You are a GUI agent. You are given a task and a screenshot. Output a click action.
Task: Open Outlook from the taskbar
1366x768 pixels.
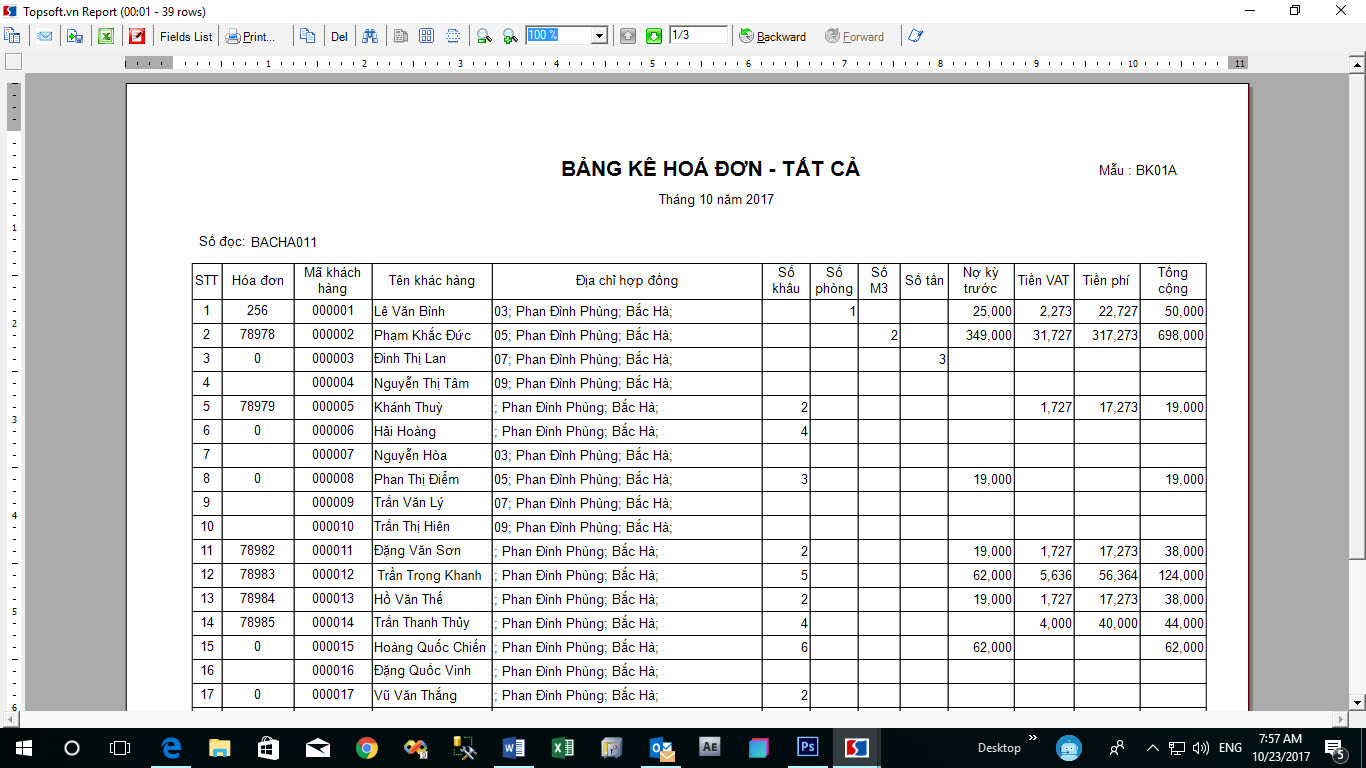pos(661,748)
